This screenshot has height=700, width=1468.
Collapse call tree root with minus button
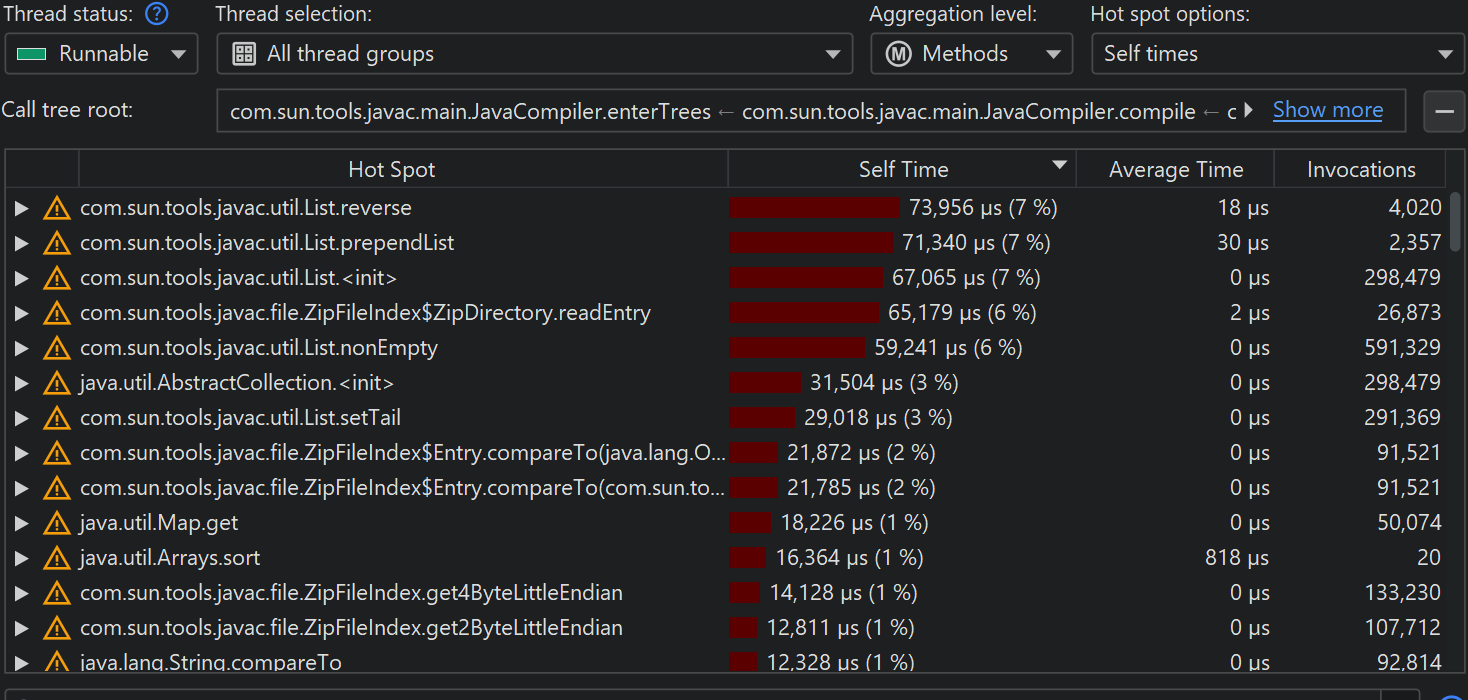point(1443,111)
